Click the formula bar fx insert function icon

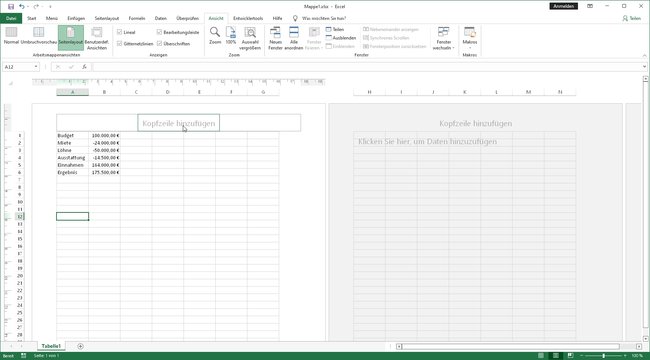84,67
